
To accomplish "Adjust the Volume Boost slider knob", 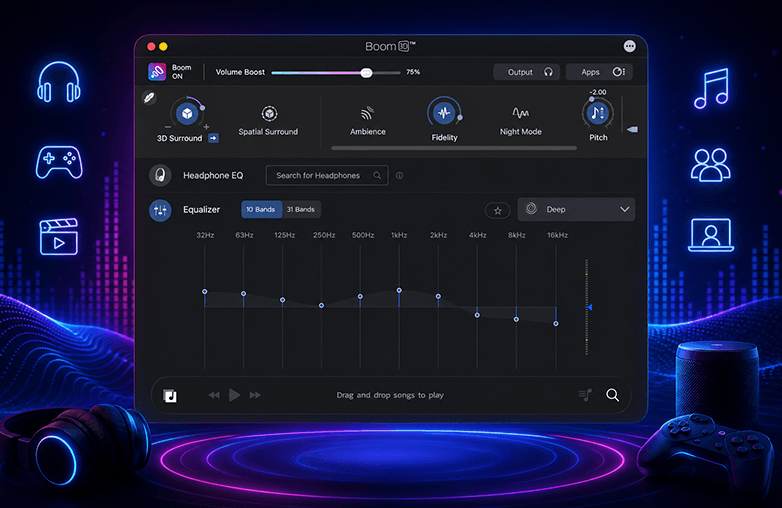I will 367,73.
